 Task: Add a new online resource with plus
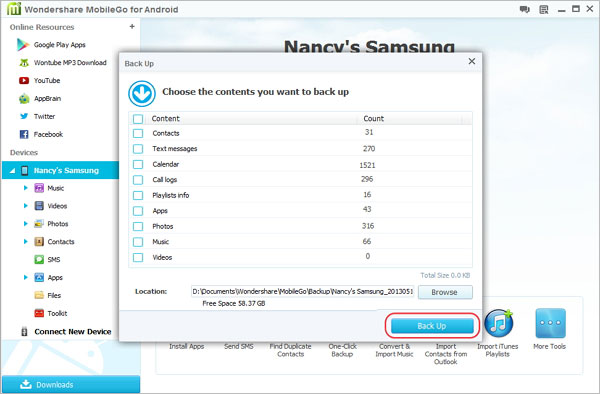(132, 26)
